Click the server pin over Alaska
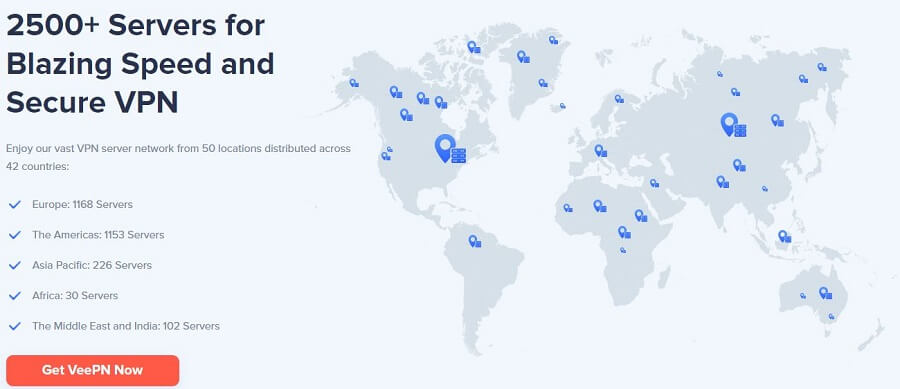900x389 pixels. pos(354,83)
